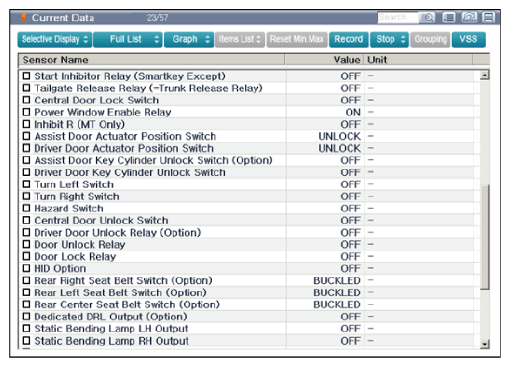Click the search magnifier icon
Screen dimensions: 510x367
click(427, 17)
